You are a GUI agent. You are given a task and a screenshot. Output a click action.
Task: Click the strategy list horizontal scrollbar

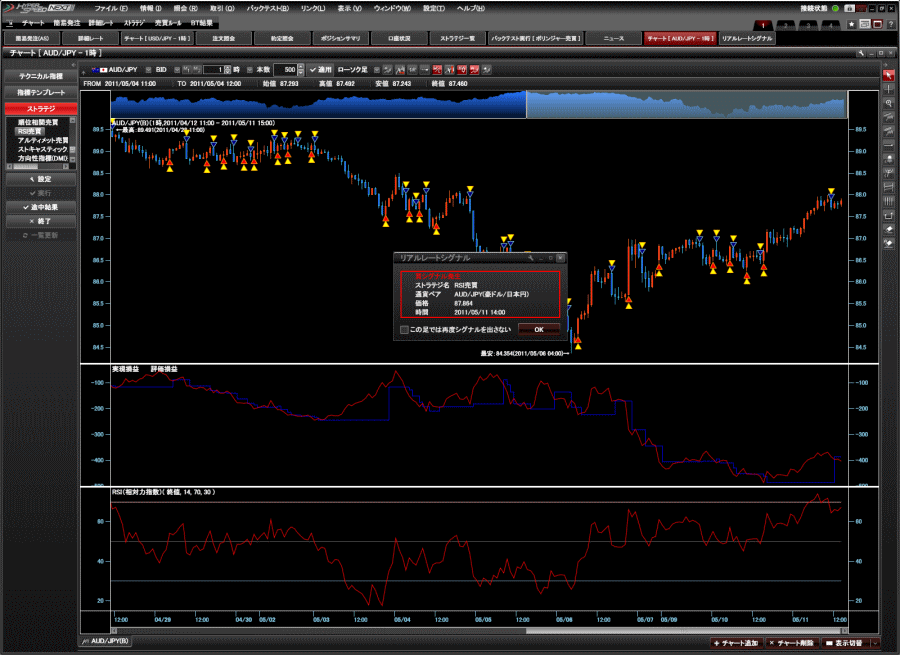tap(38, 166)
